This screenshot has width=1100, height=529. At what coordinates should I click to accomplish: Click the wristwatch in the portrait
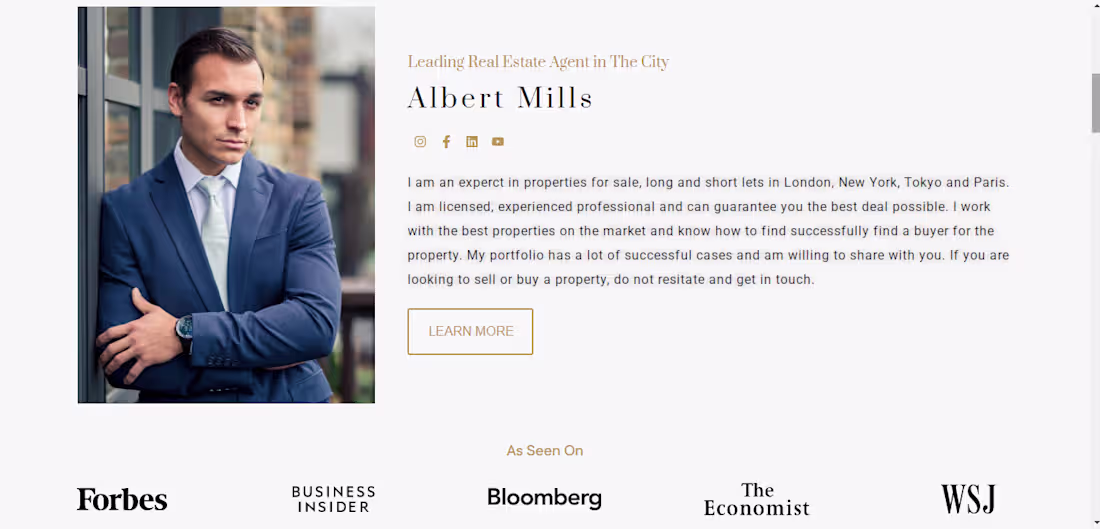point(184,329)
